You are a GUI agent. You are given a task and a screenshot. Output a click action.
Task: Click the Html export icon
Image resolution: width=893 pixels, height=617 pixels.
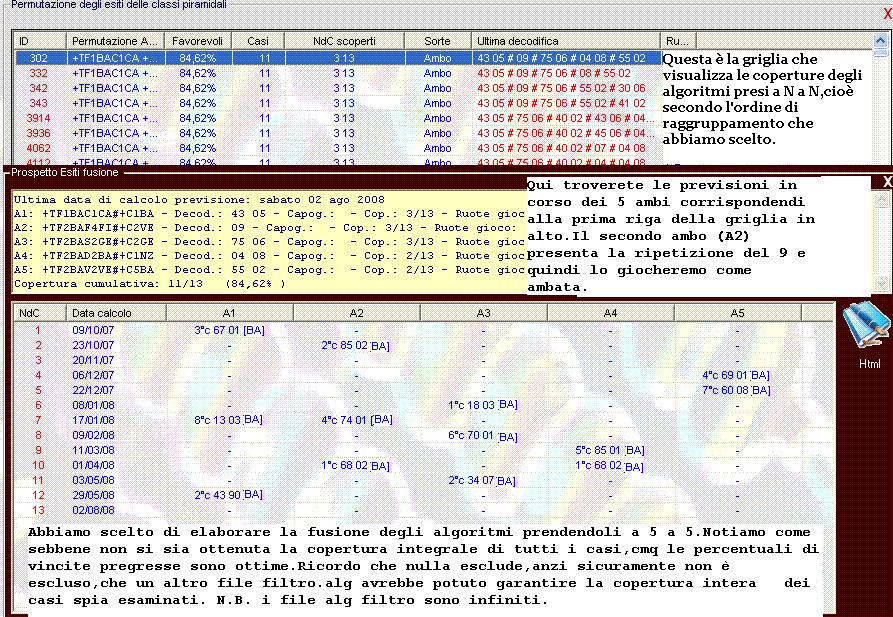click(x=866, y=330)
